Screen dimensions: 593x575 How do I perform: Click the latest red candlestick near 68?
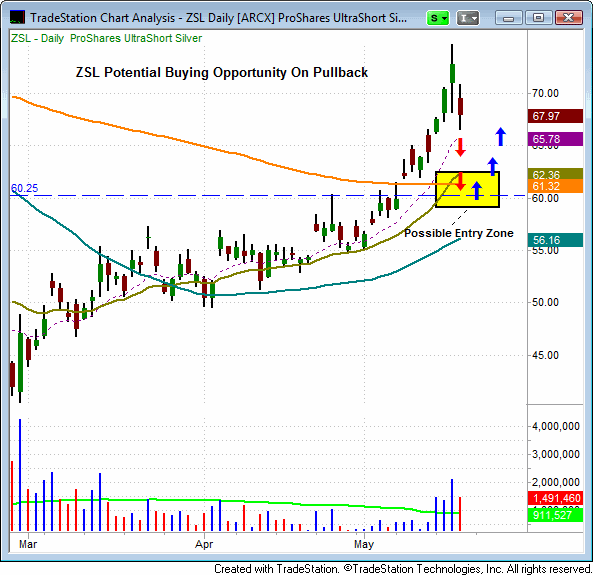tap(460, 106)
